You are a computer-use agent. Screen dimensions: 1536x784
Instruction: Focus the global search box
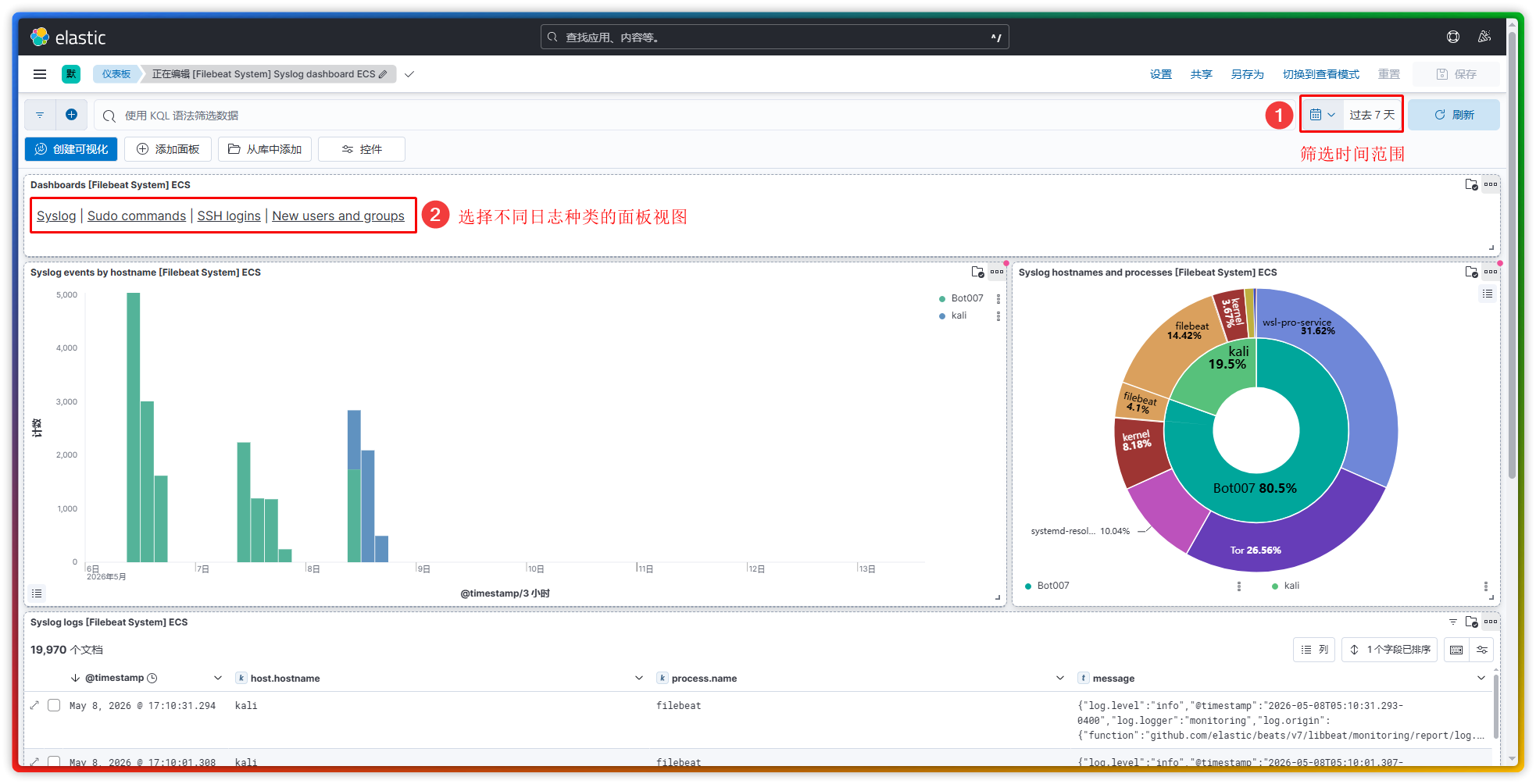pyautogui.click(x=774, y=37)
